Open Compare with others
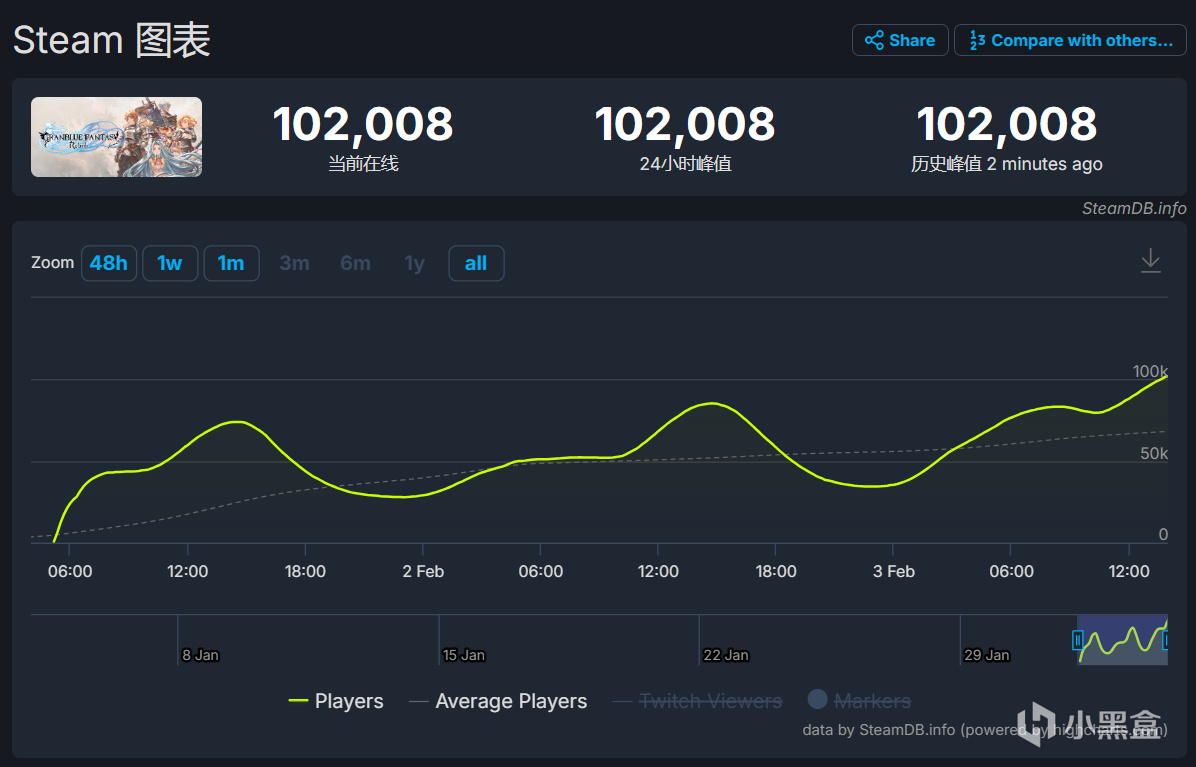This screenshot has height=767, width=1196. click(x=1070, y=40)
